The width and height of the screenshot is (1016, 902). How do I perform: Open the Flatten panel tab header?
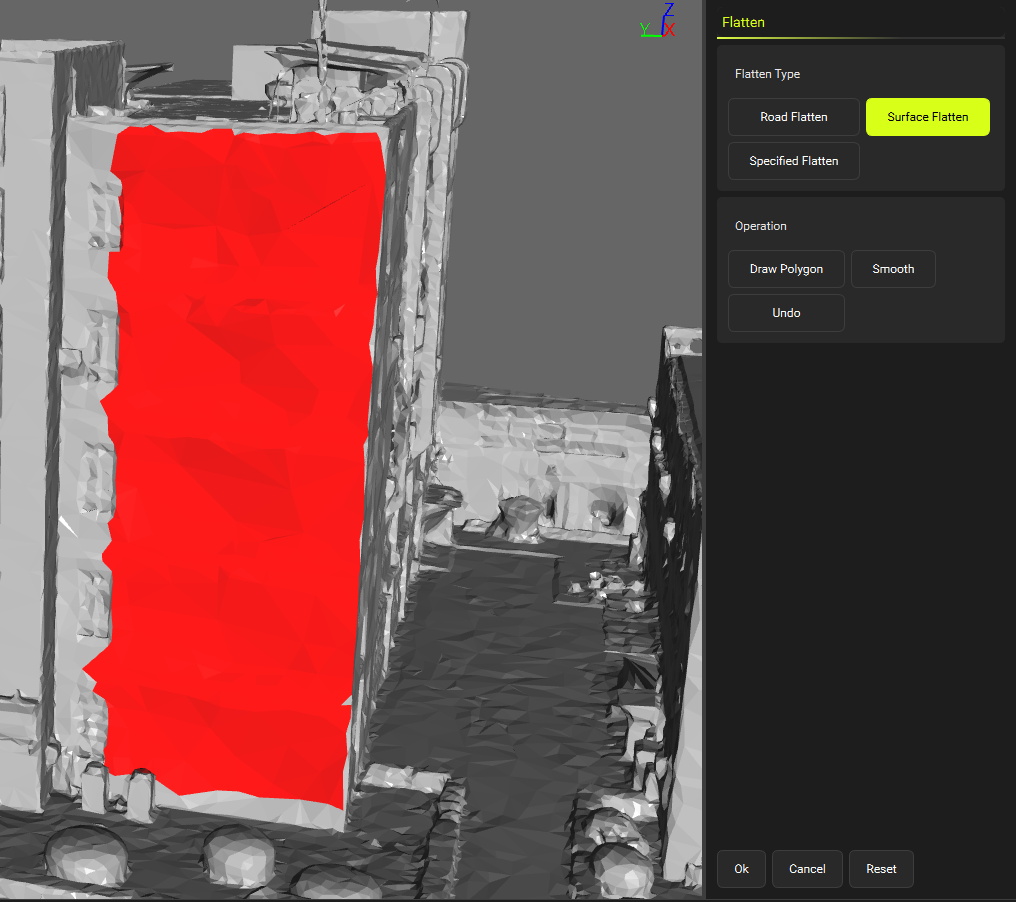click(743, 22)
